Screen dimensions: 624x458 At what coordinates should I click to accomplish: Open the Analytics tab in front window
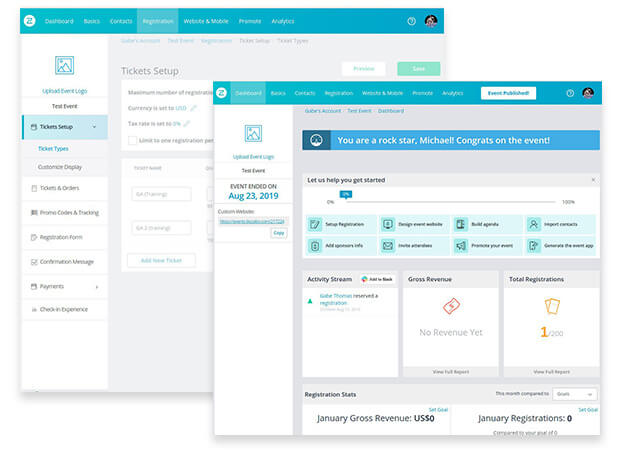click(x=452, y=93)
